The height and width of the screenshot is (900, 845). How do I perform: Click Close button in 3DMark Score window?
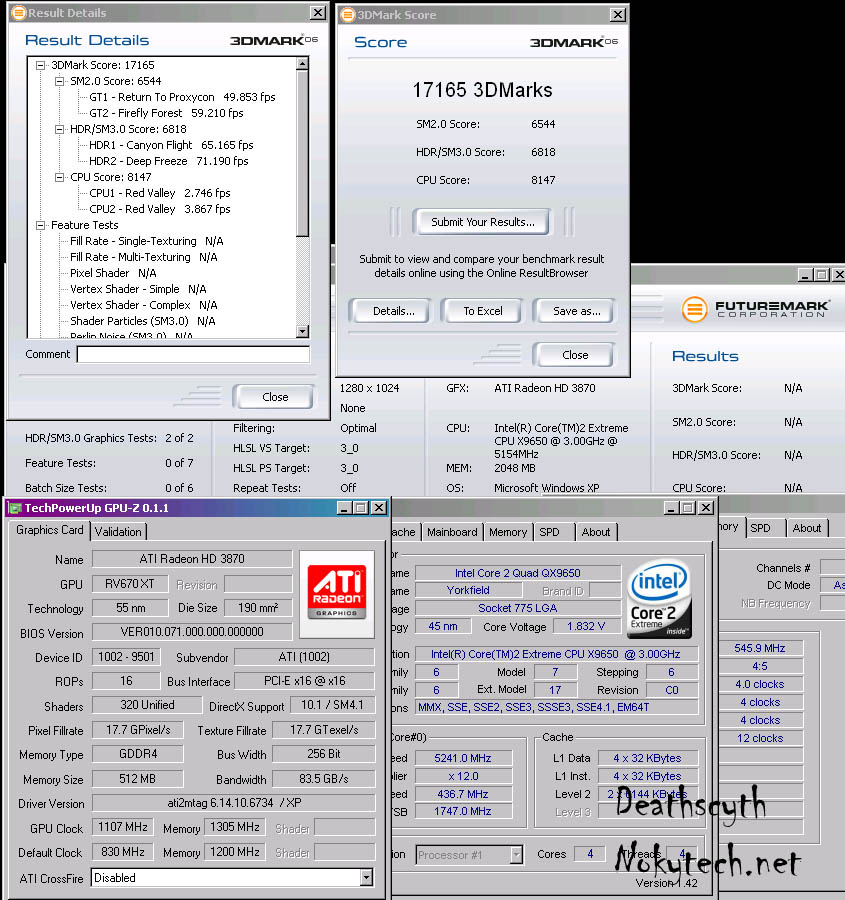tap(575, 355)
